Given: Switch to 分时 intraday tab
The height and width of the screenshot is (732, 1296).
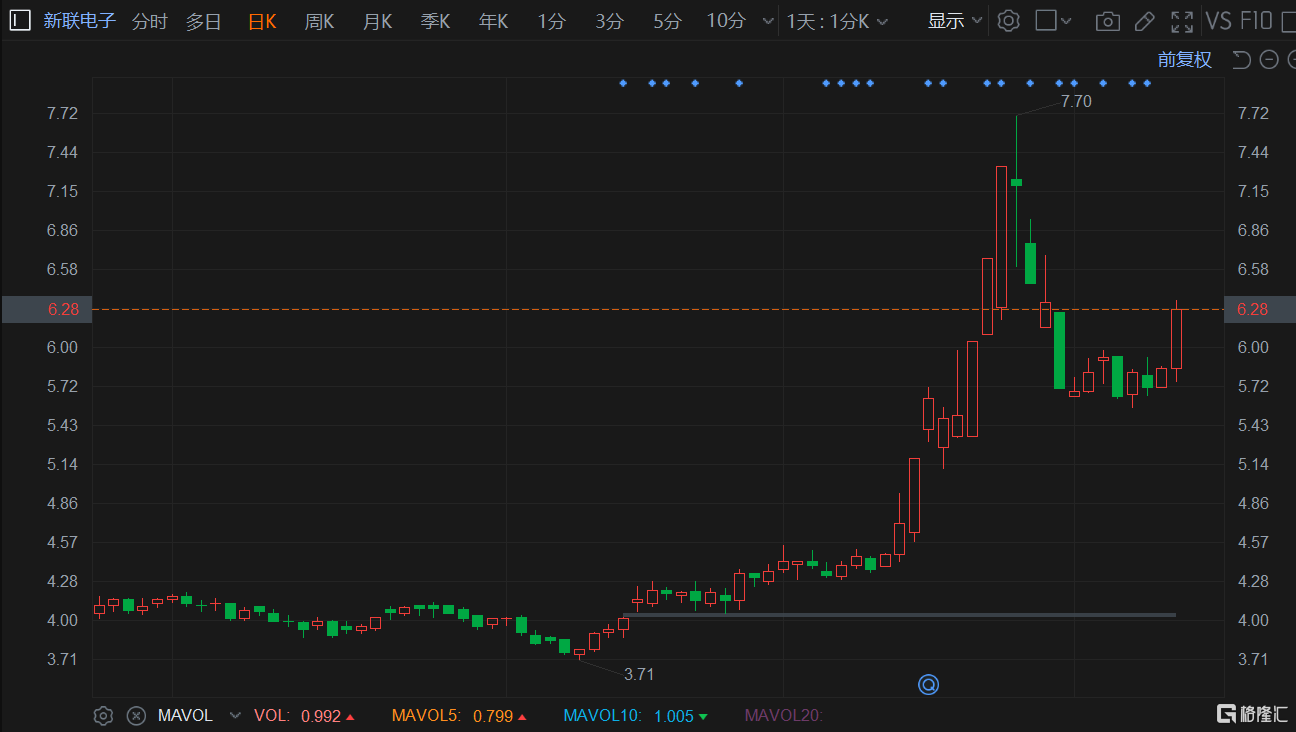Looking at the screenshot, I should pyautogui.click(x=149, y=21).
